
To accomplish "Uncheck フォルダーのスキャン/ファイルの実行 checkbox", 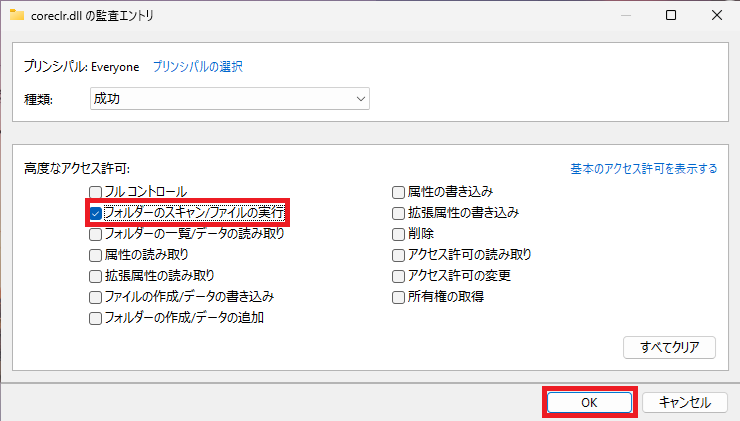I will pos(95,213).
